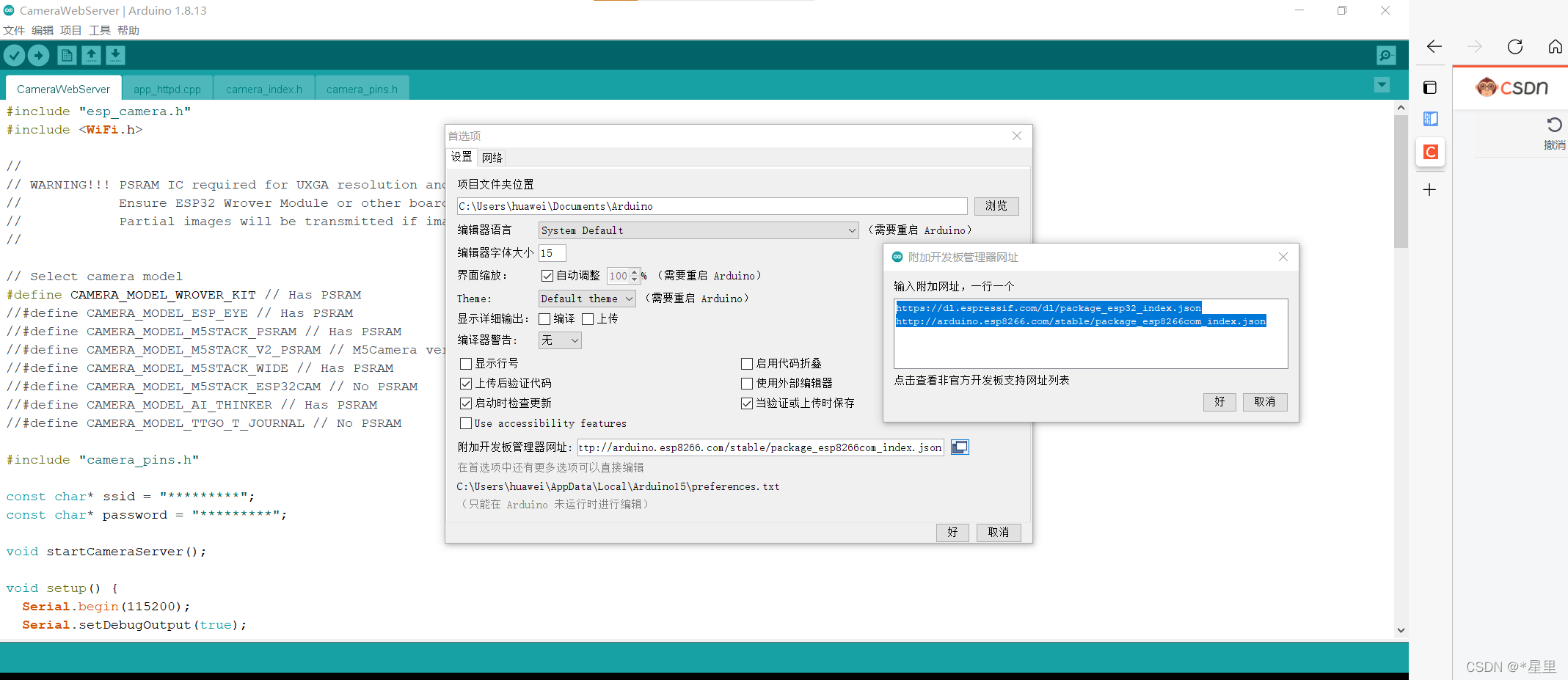Open the 编译器警告 dropdown
1568x680 pixels.
560,340
